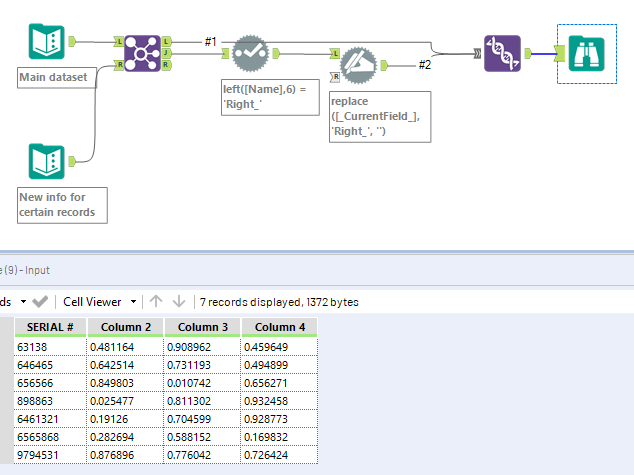The image size is (634, 475).
Task: Select the New info input tool
Action: (46, 160)
